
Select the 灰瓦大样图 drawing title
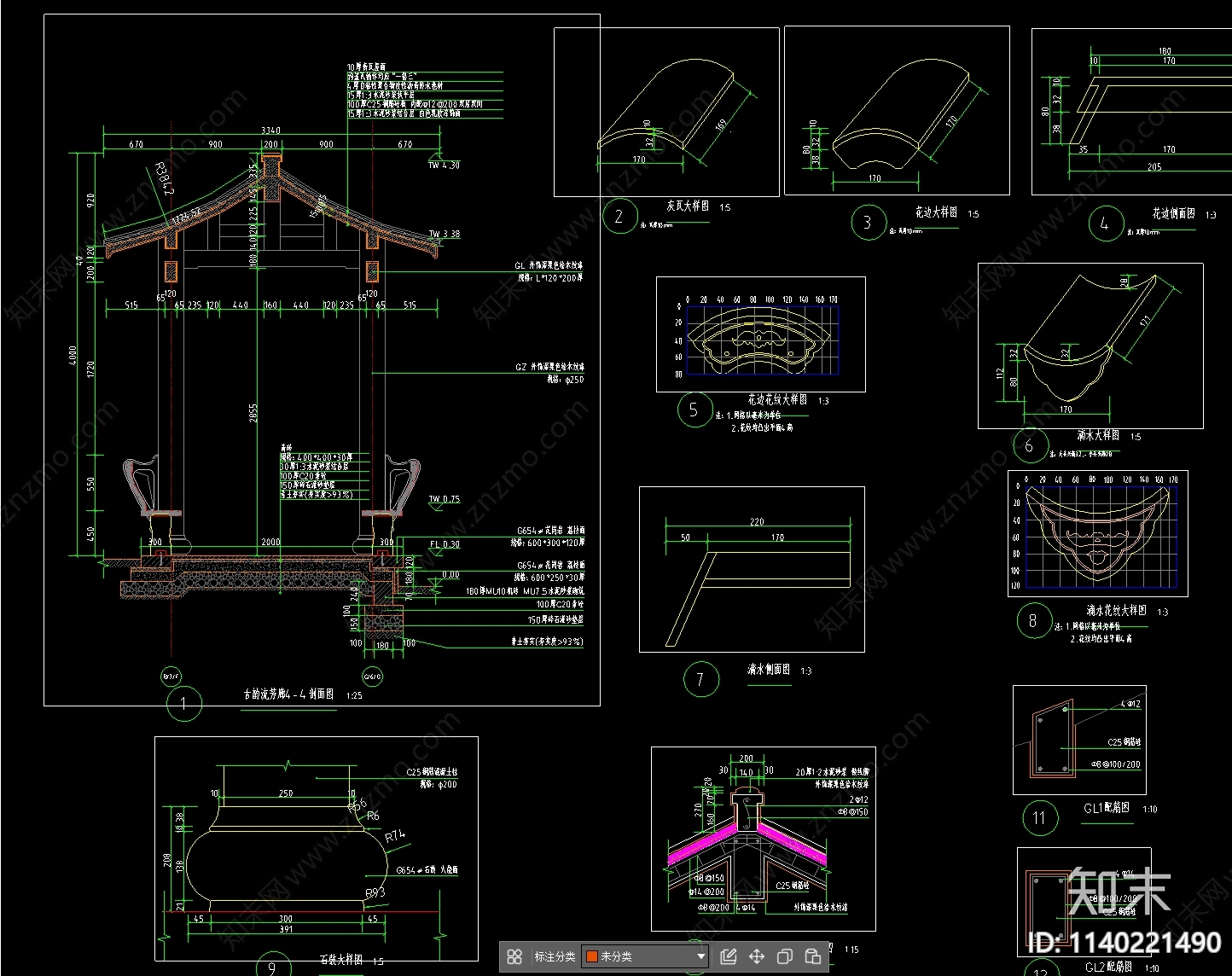click(x=688, y=206)
